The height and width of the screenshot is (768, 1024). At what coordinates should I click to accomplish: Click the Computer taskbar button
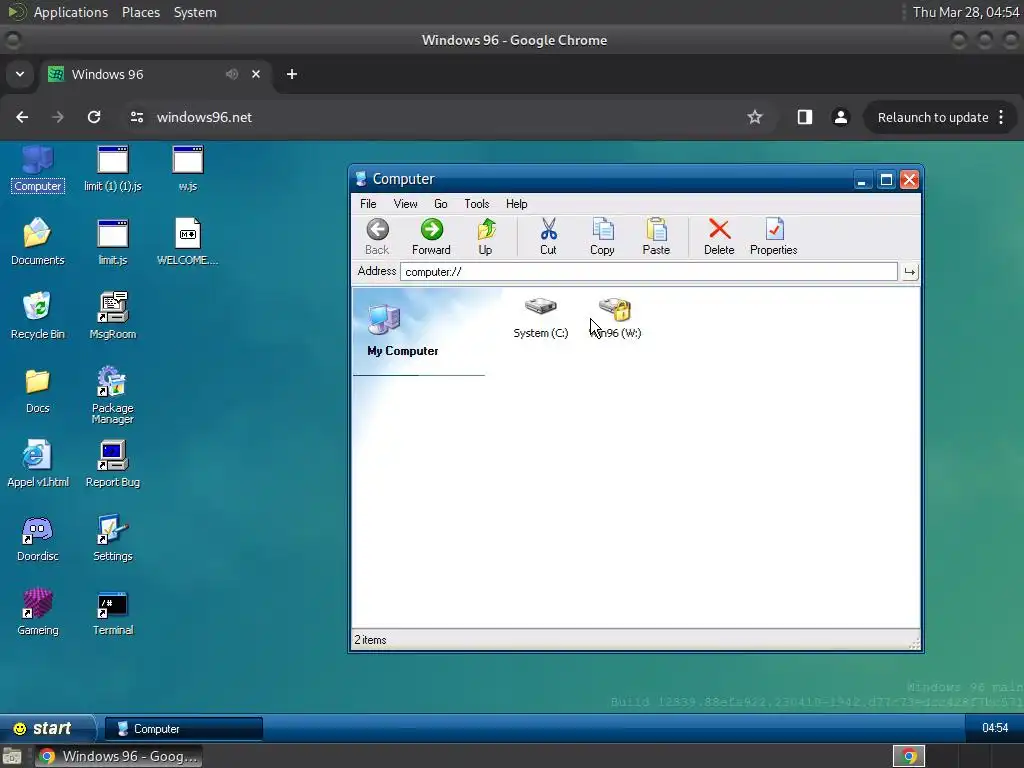point(184,729)
